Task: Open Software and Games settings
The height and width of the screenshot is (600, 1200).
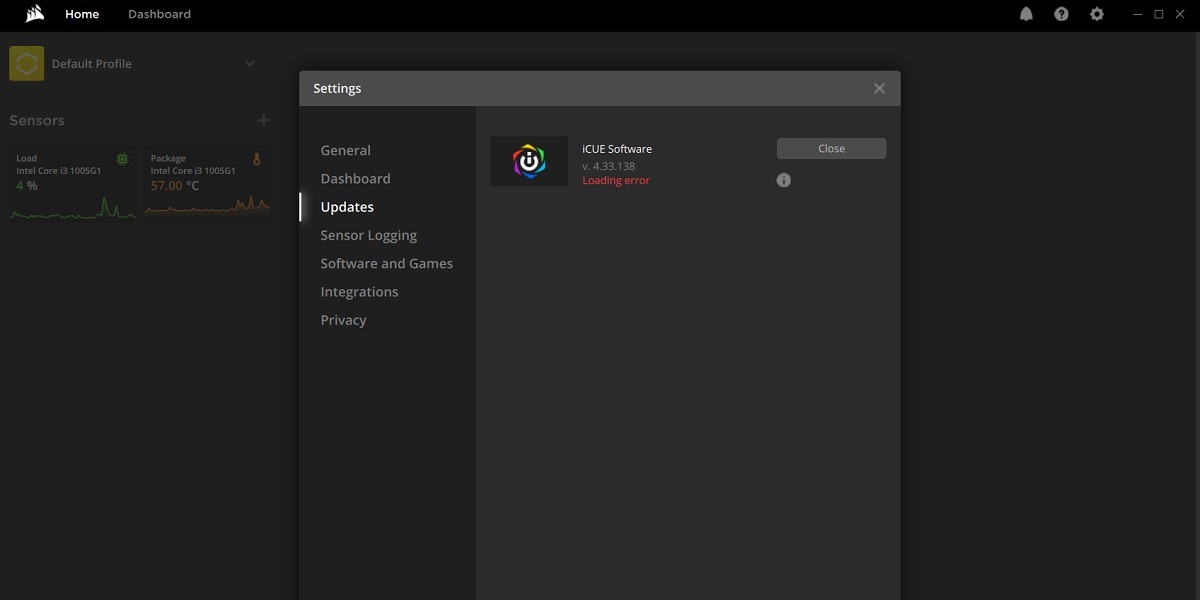Action: [x=386, y=263]
